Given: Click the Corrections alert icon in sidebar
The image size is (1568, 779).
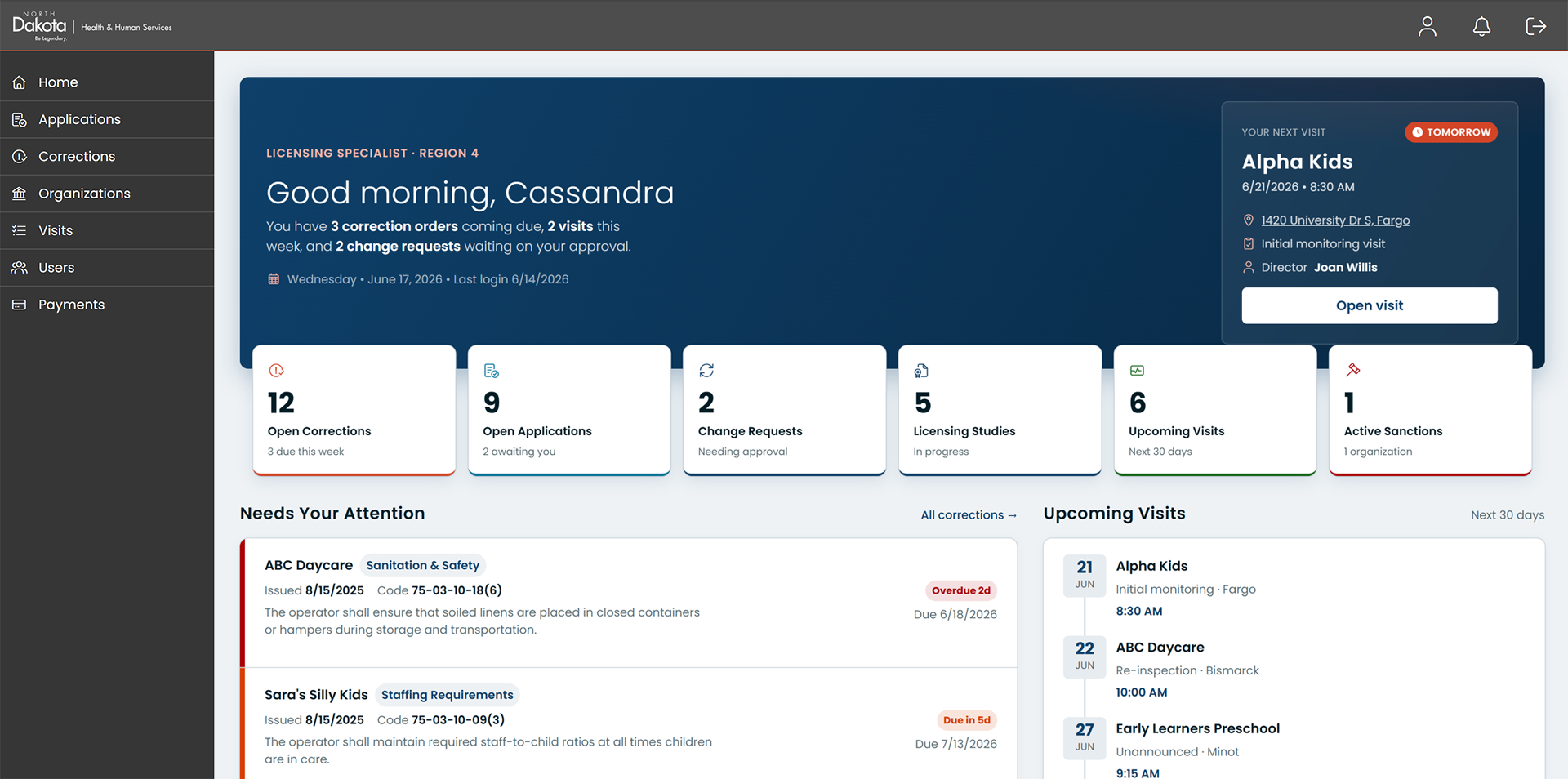Looking at the screenshot, I should tap(20, 156).
